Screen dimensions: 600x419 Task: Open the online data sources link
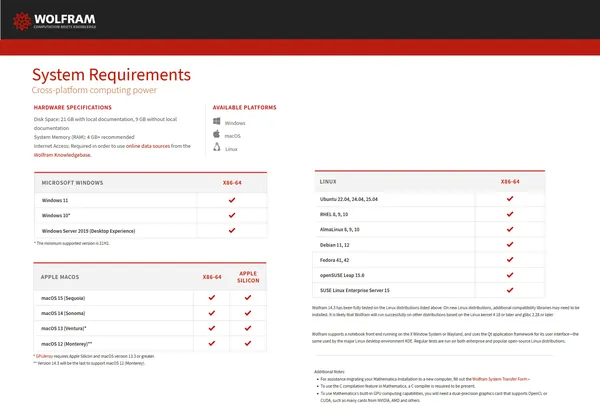click(148, 146)
